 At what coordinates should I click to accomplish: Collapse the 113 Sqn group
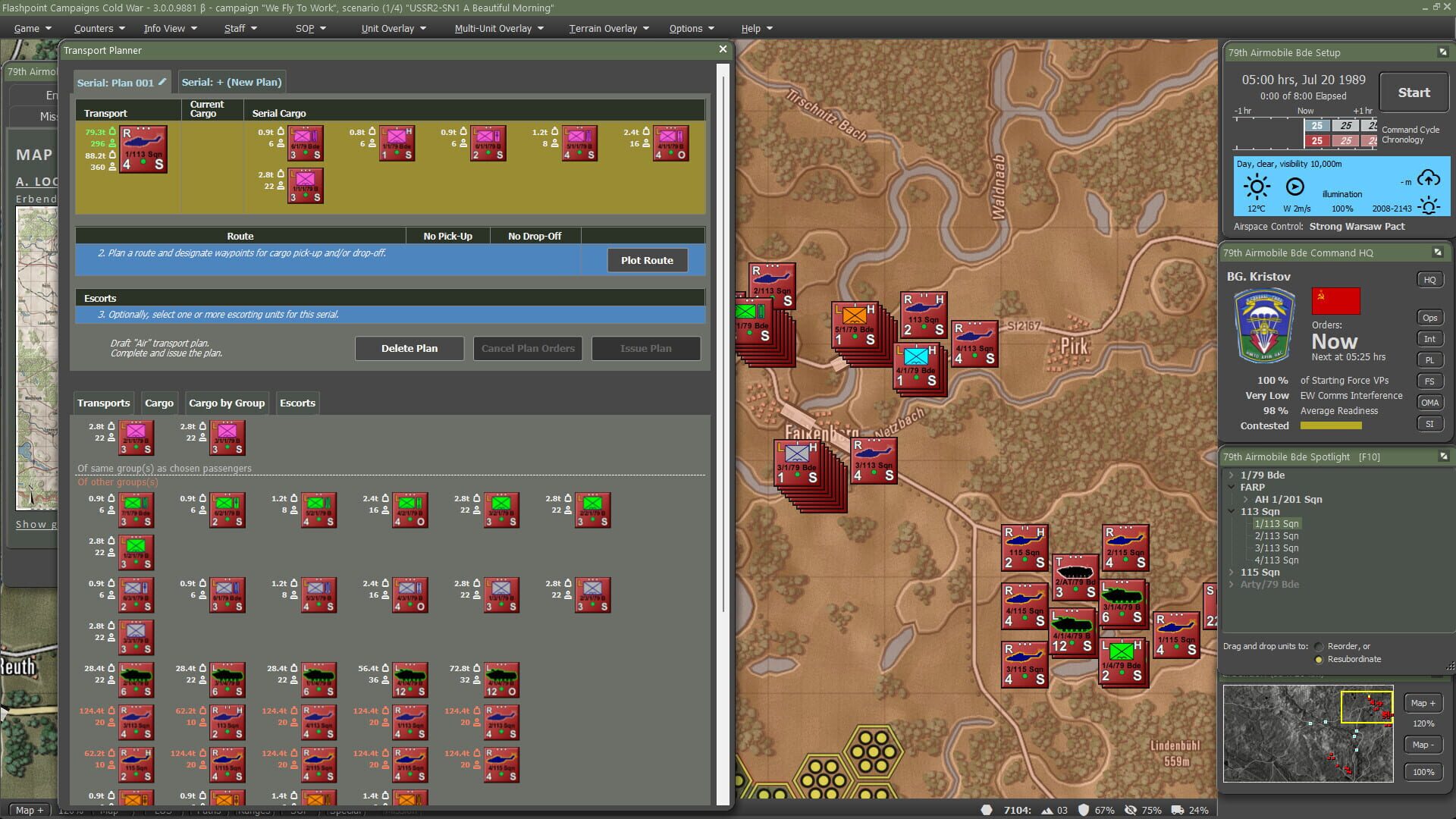tap(1232, 511)
